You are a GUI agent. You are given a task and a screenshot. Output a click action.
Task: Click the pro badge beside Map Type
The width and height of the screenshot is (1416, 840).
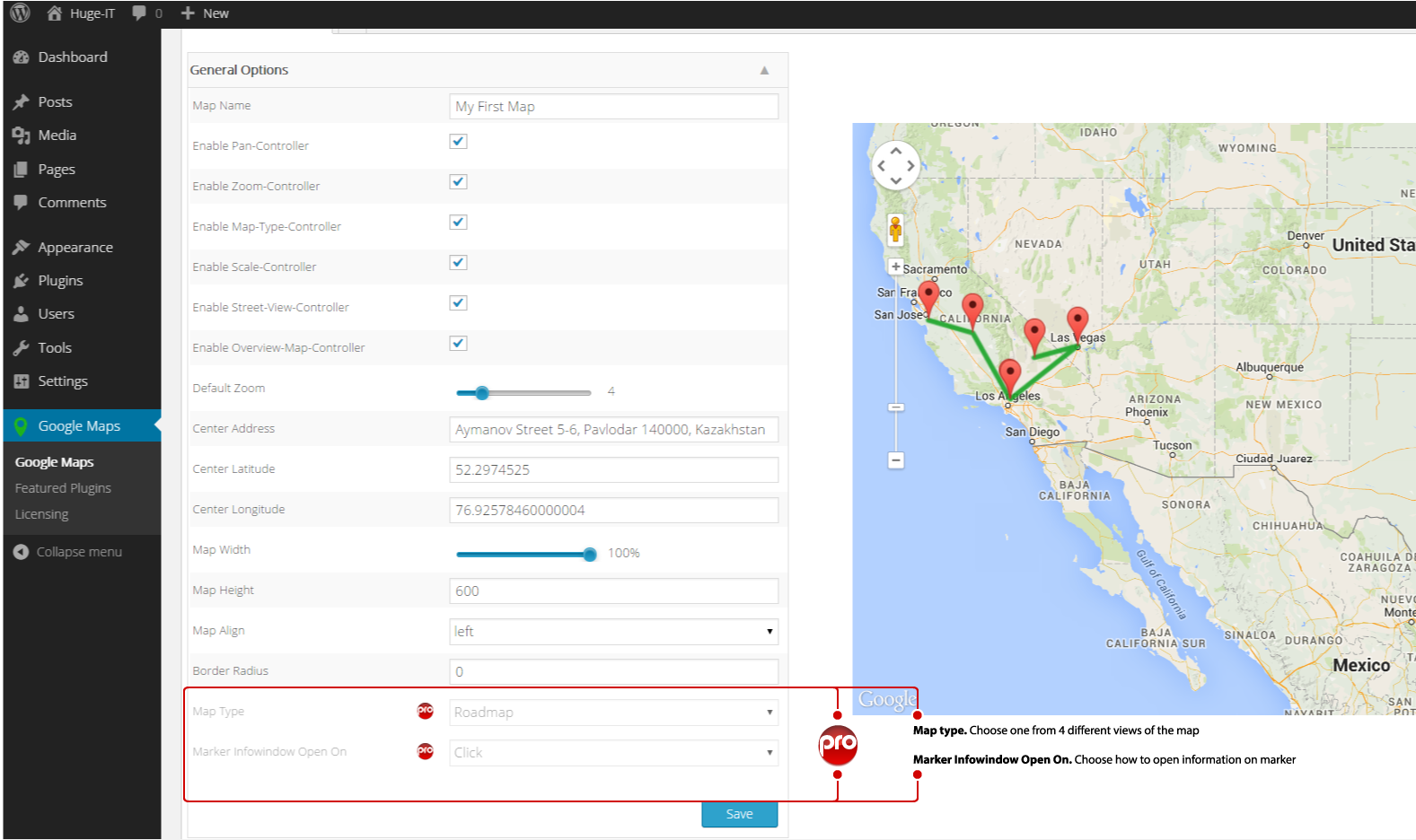(x=426, y=711)
